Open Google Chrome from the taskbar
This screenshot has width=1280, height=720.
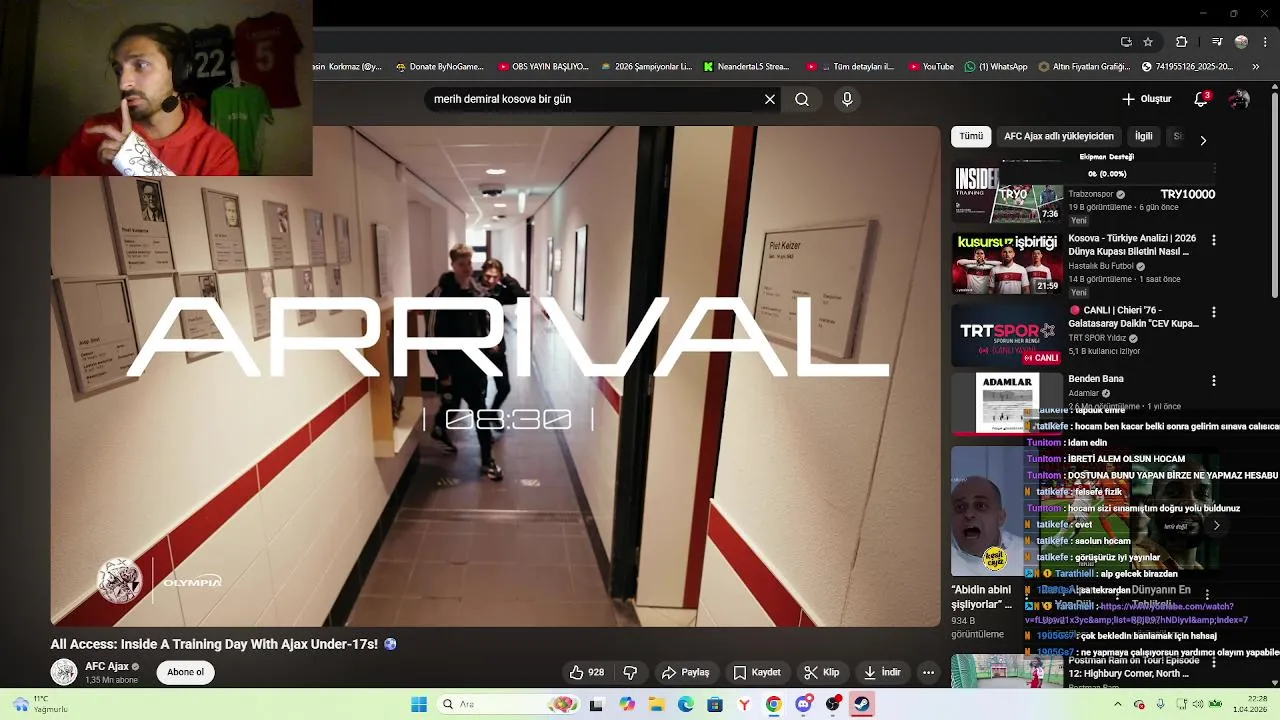[774, 704]
